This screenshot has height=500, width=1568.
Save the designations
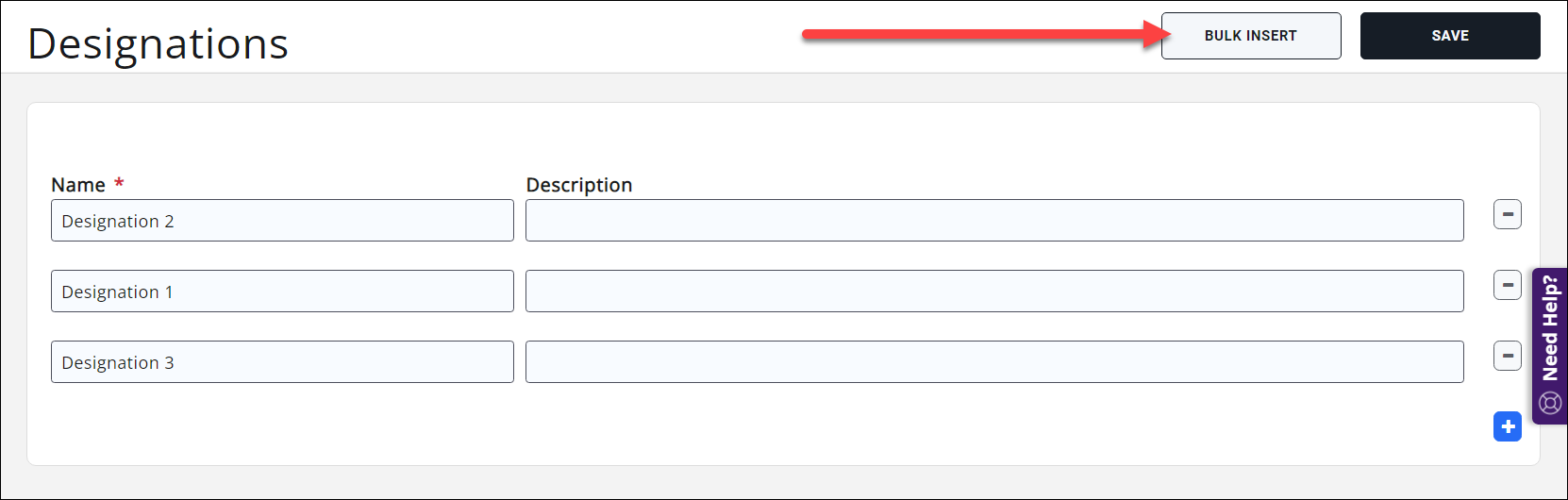1449,36
